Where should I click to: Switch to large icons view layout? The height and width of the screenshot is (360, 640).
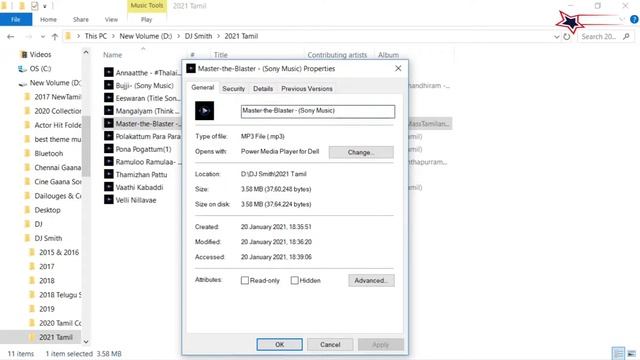point(631,353)
